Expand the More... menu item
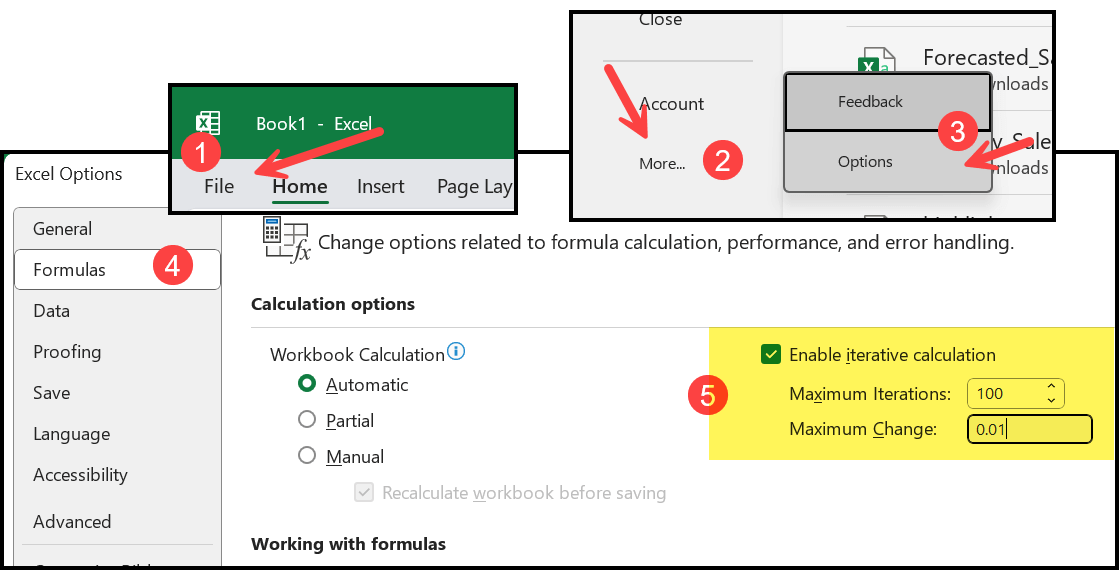This screenshot has width=1119, height=570. (x=662, y=163)
